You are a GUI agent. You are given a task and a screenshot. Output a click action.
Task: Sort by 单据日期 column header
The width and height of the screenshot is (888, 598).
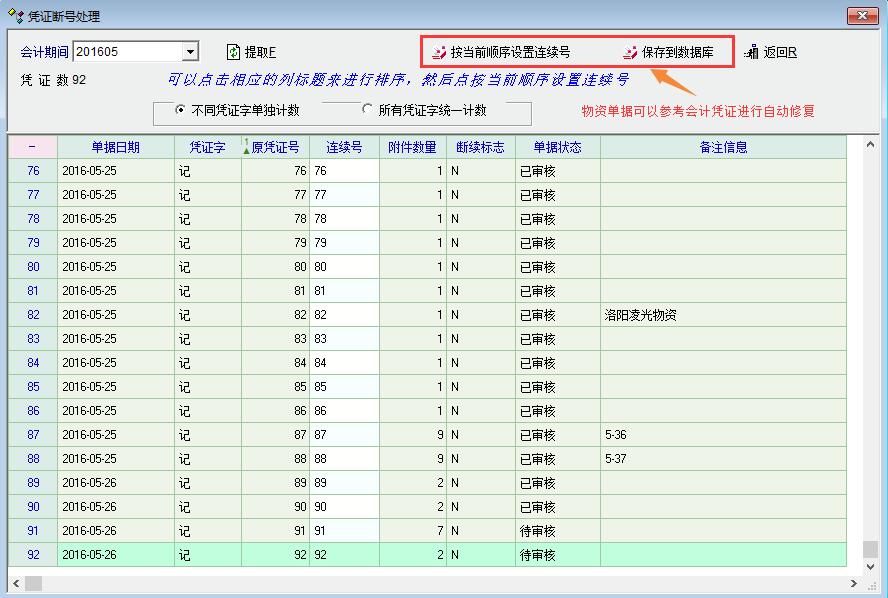pyautogui.click(x=116, y=147)
